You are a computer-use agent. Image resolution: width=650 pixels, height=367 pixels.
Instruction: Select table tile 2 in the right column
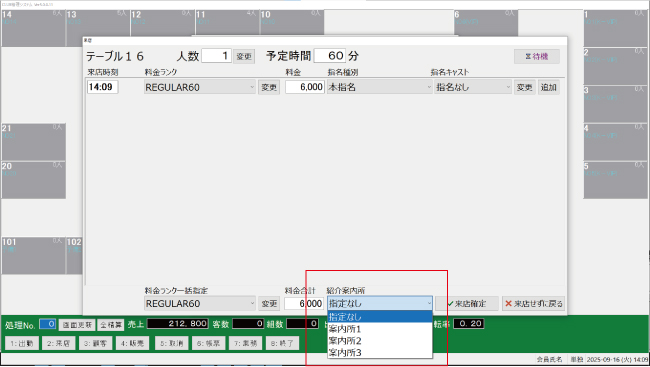[x=616, y=66]
